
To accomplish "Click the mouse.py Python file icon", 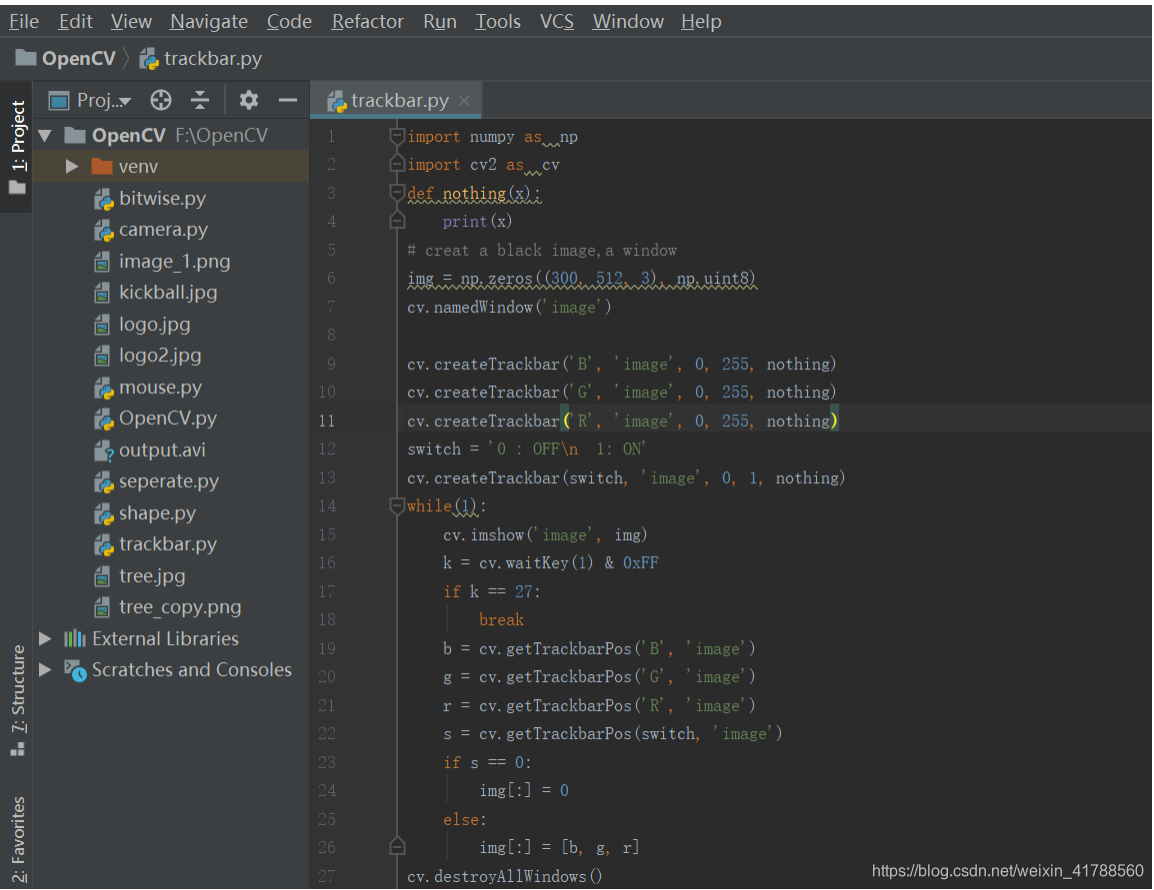I will click(x=103, y=388).
